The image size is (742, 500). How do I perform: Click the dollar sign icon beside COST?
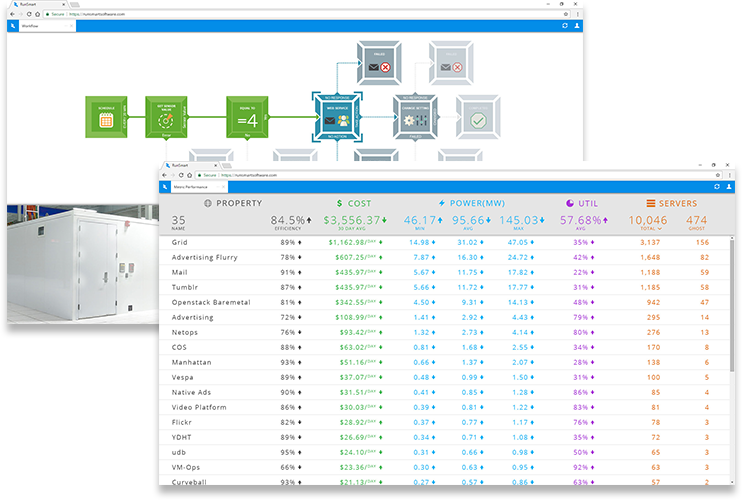point(339,203)
